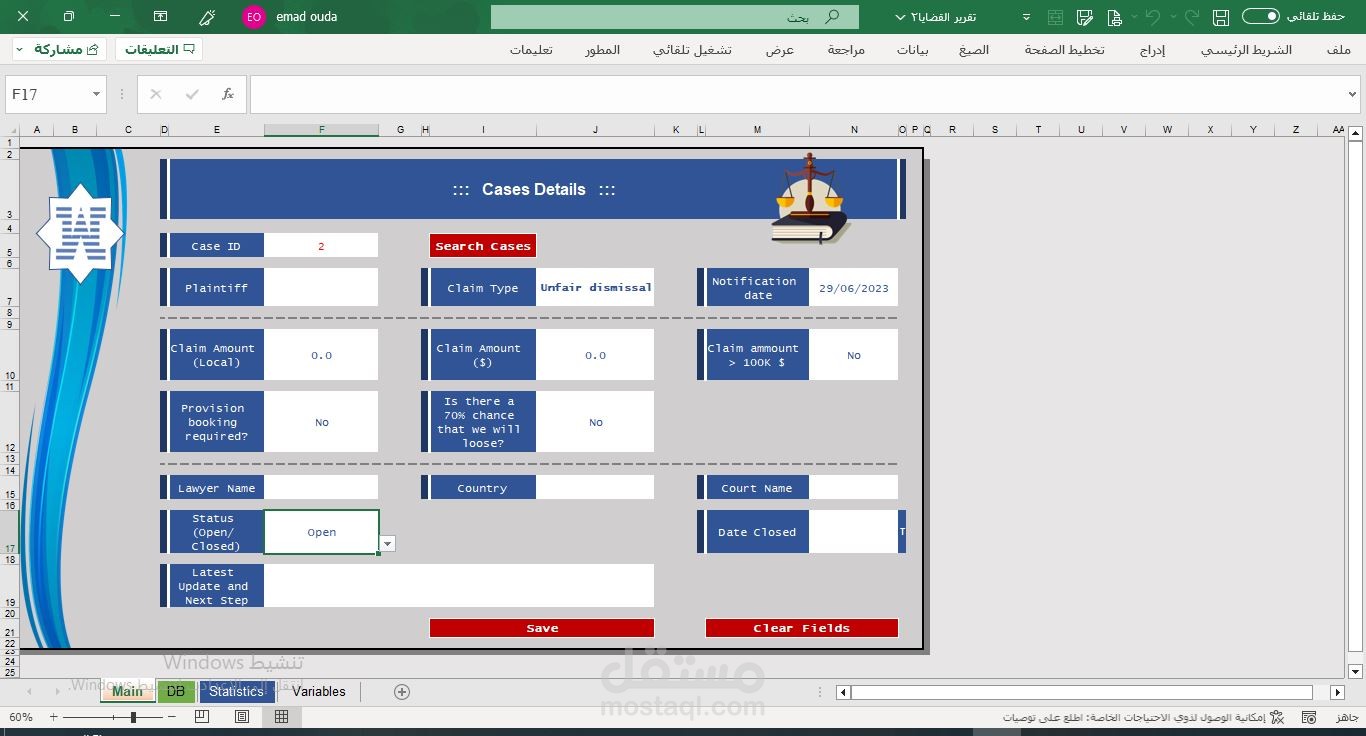Click the Court Name input cell
Image resolution: width=1366 pixels, height=736 pixels.
point(854,488)
